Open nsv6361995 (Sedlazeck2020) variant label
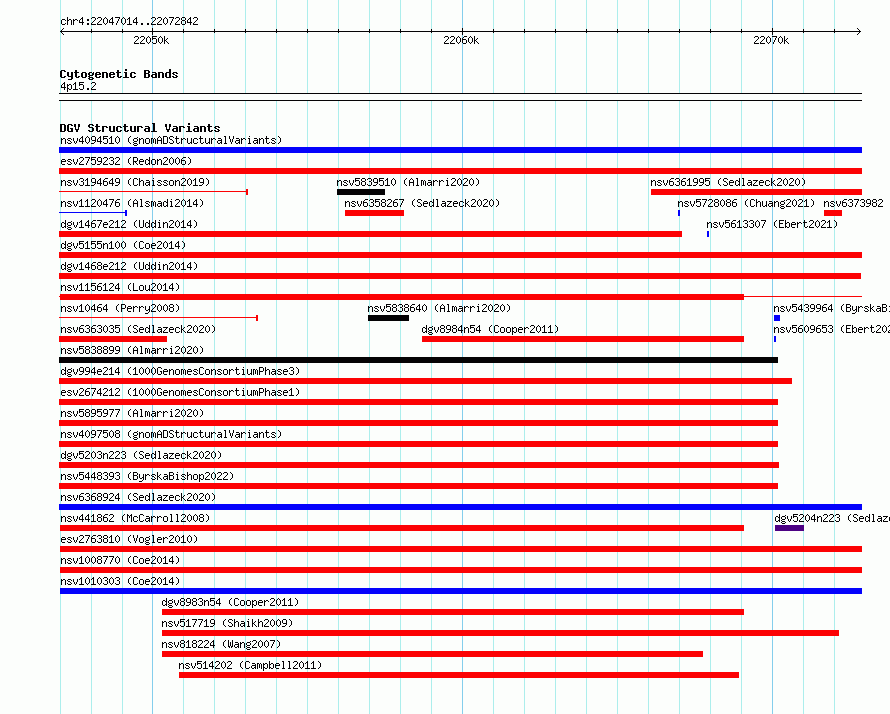 (x=728, y=182)
